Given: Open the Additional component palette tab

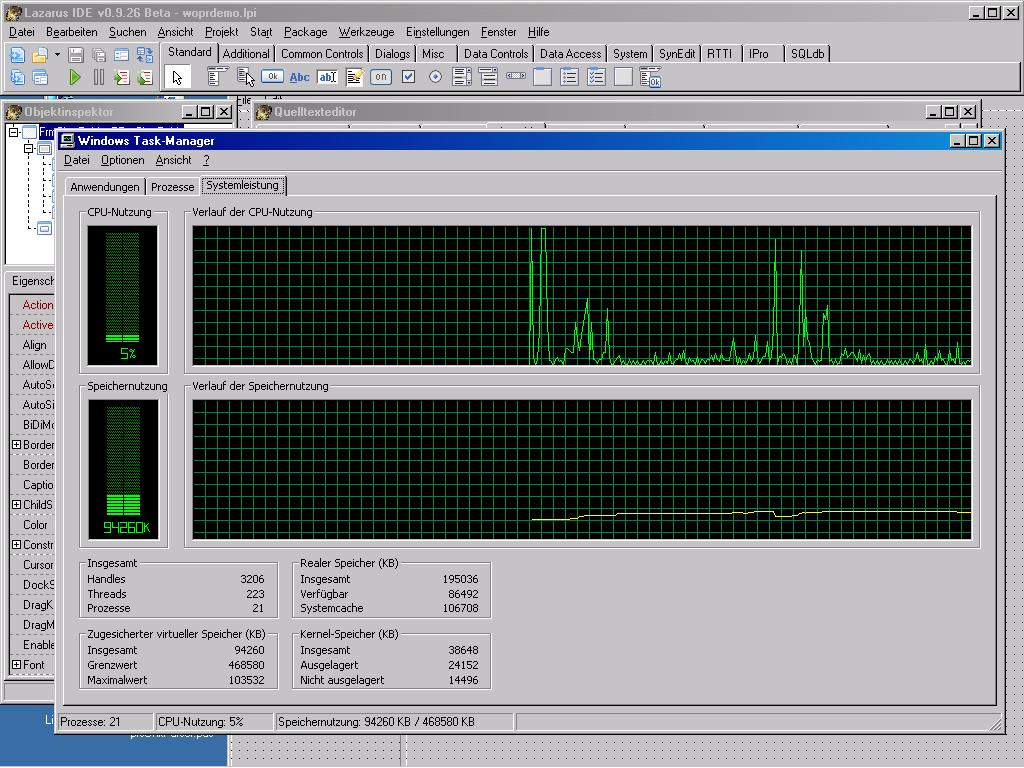Looking at the screenshot, I should (x=246, y=54).
